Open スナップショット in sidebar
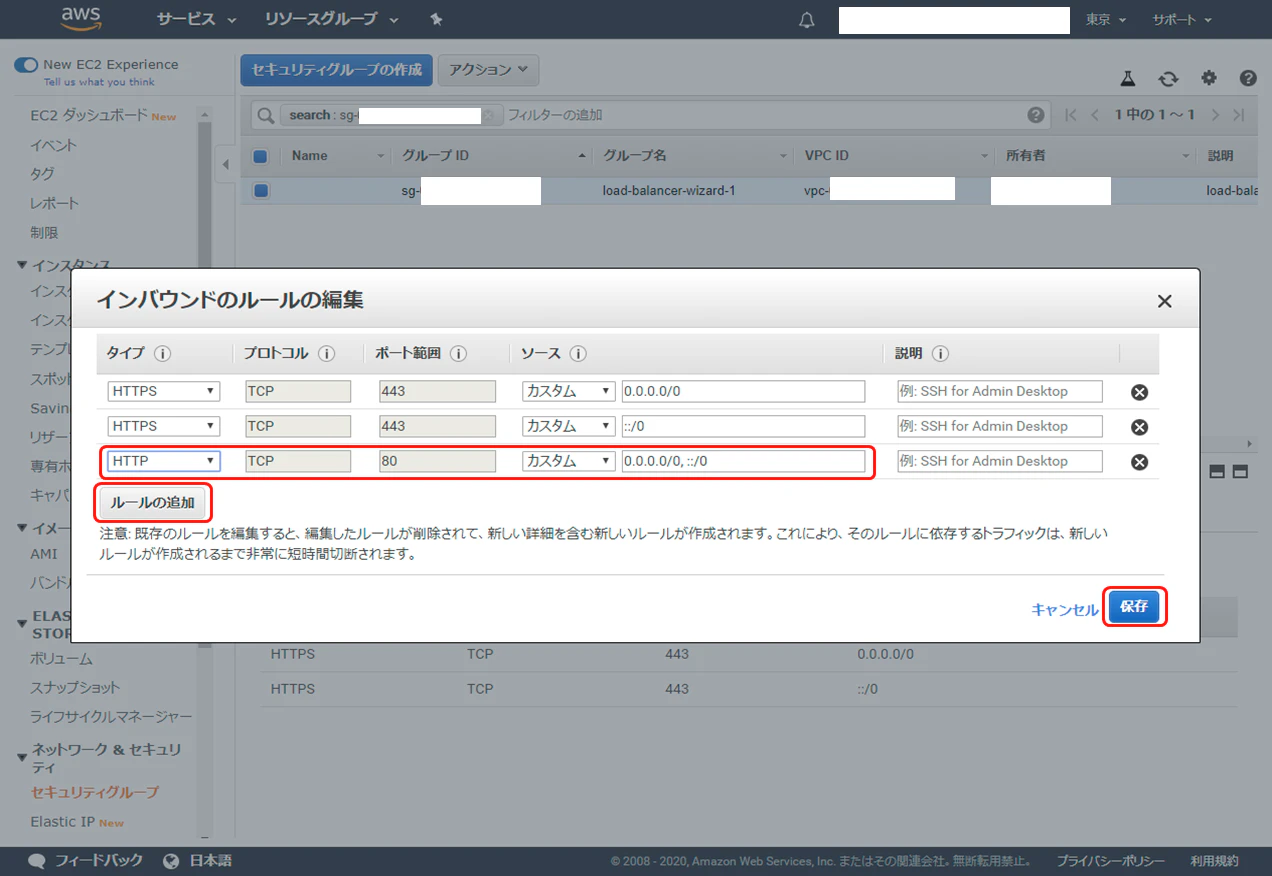The image size is (1272, 876). (75, 688)
